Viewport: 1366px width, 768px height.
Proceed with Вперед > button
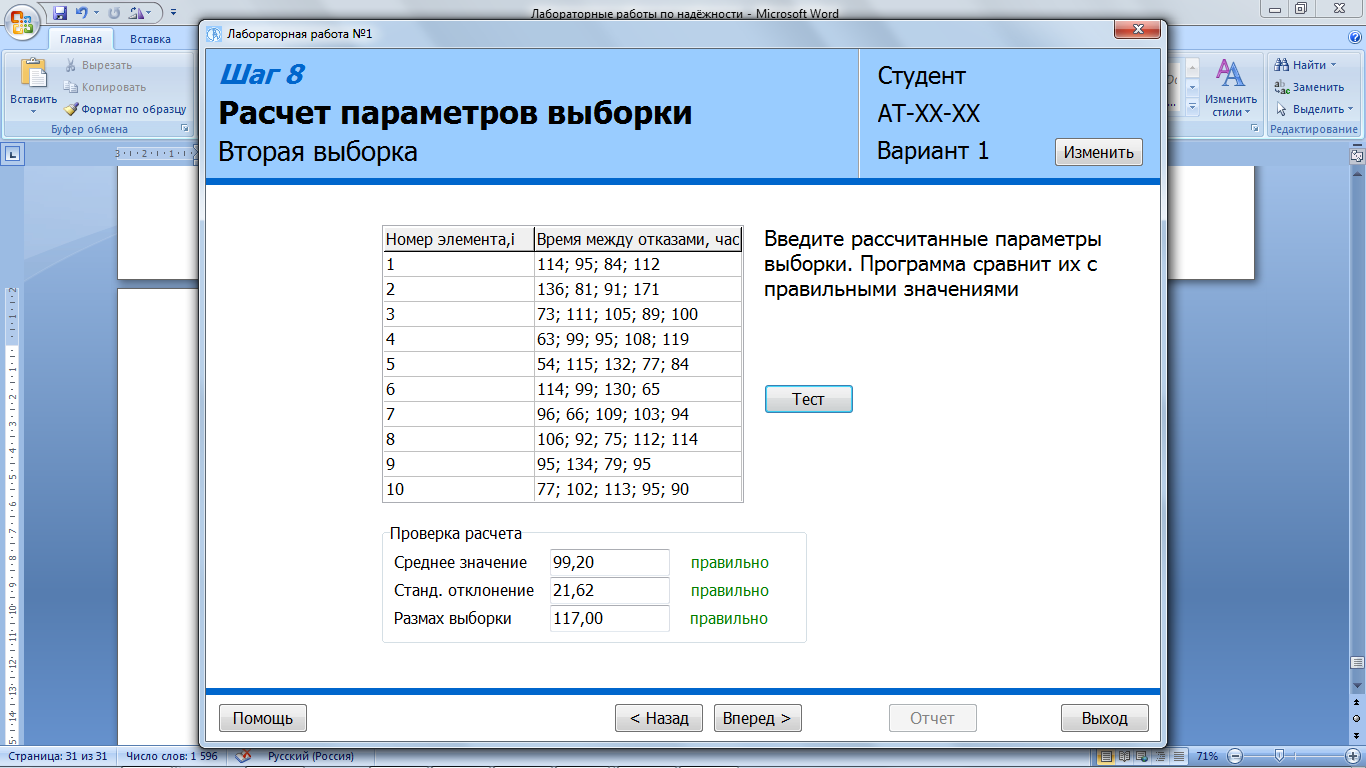pyautogui.click(x=757, y=718)
